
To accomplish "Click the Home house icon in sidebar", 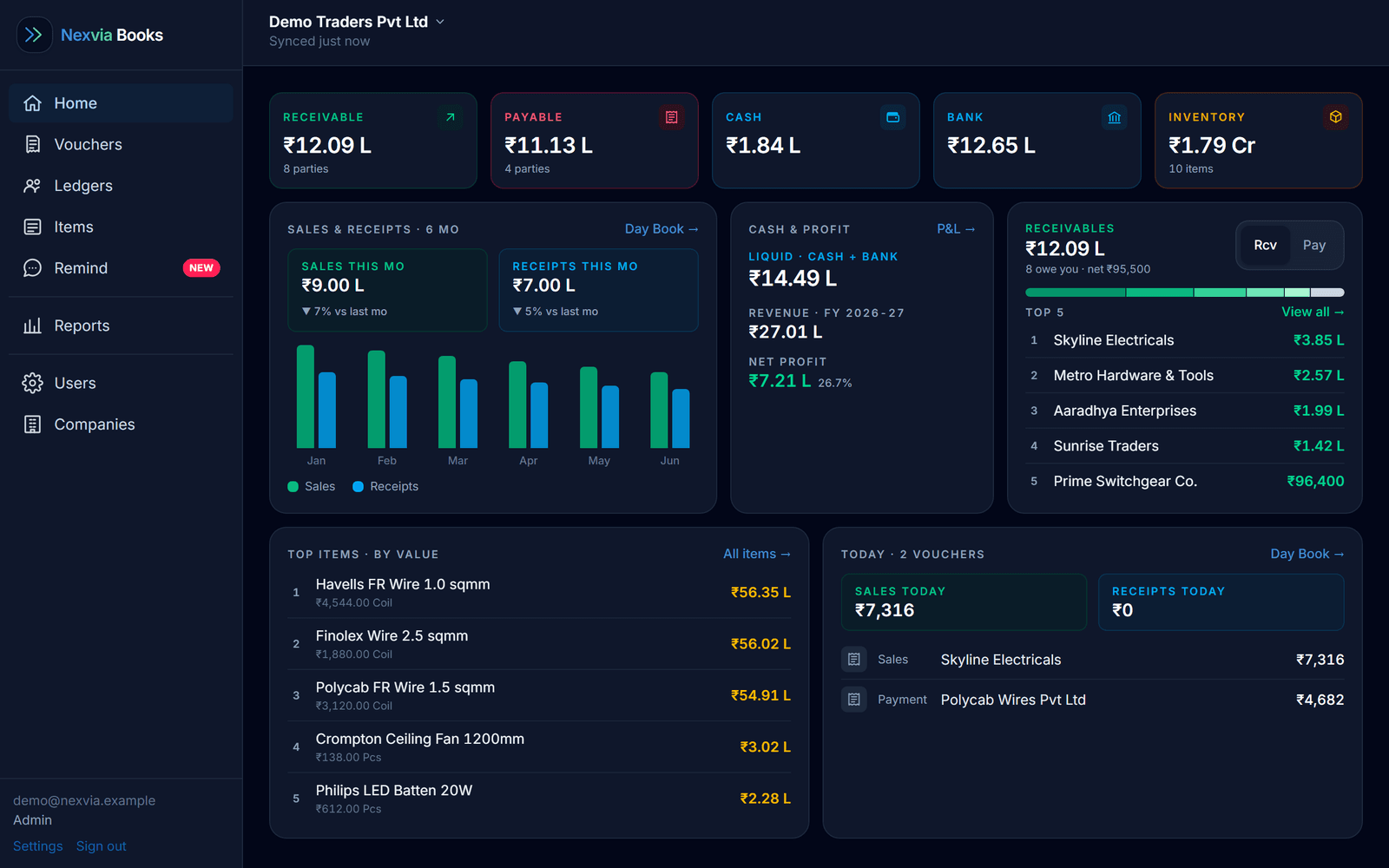I will [32, 103].
